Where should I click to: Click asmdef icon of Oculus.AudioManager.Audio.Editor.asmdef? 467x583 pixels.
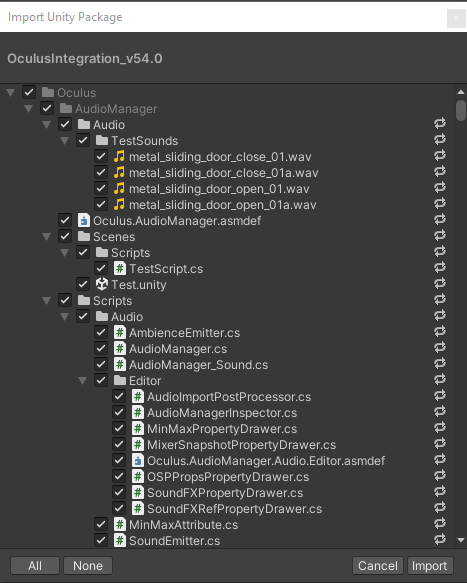(x=138, y=460)
